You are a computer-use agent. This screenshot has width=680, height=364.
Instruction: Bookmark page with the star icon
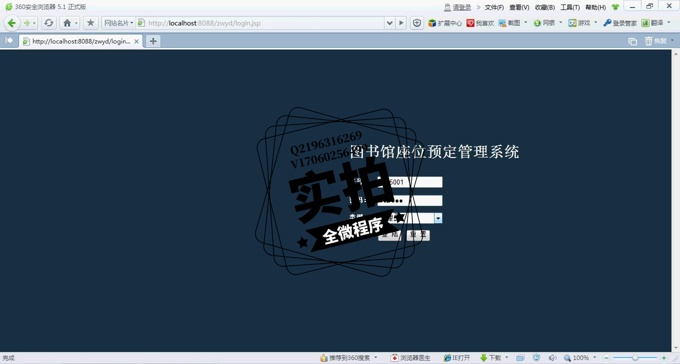point(90,23)
